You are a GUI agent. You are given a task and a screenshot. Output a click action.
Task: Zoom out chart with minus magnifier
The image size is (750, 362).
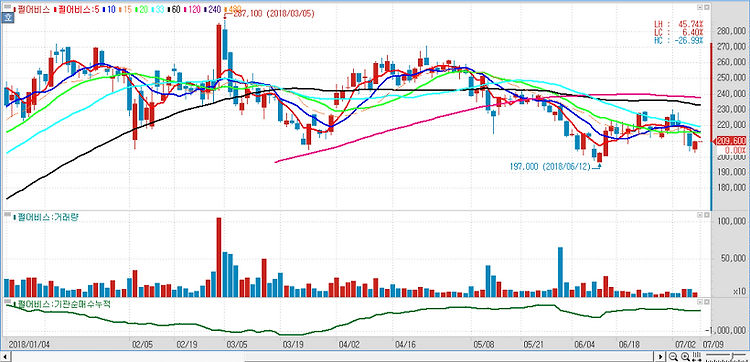[x=673, y=357]
